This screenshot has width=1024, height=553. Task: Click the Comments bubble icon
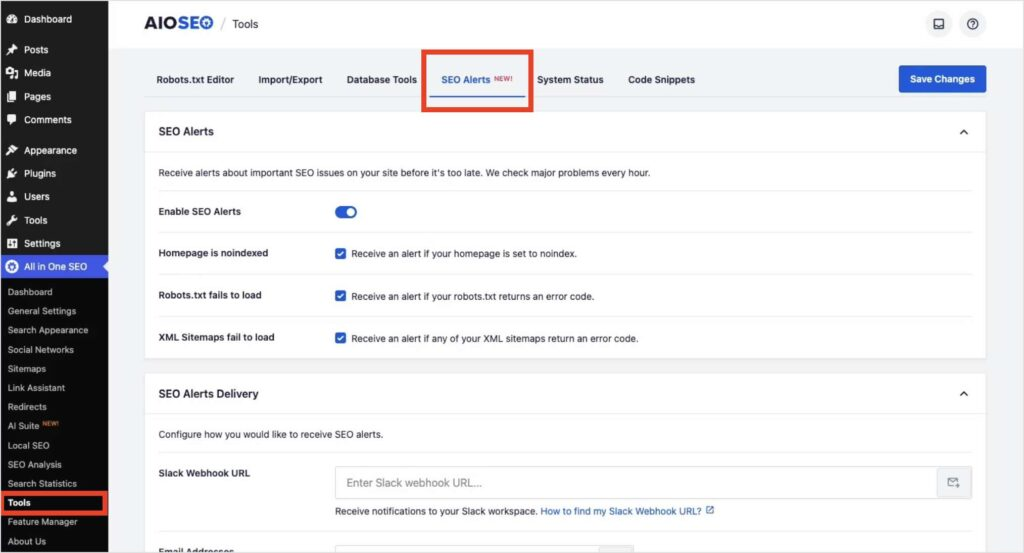tap(12, 119)
